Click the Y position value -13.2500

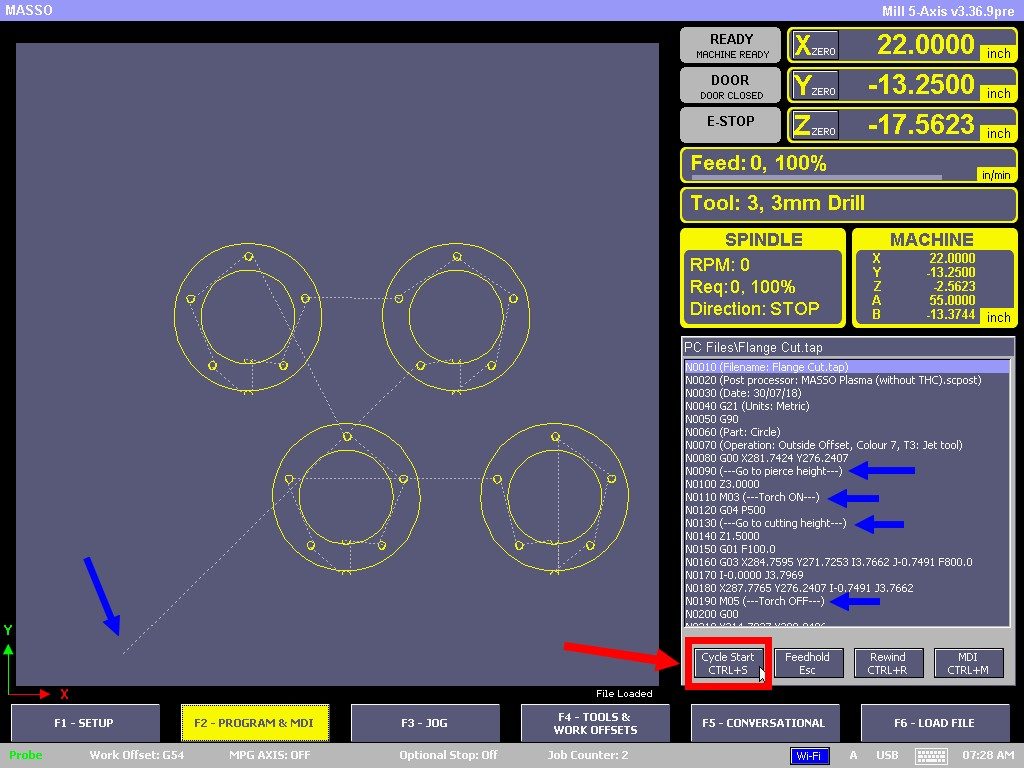[x=921, y=85]
